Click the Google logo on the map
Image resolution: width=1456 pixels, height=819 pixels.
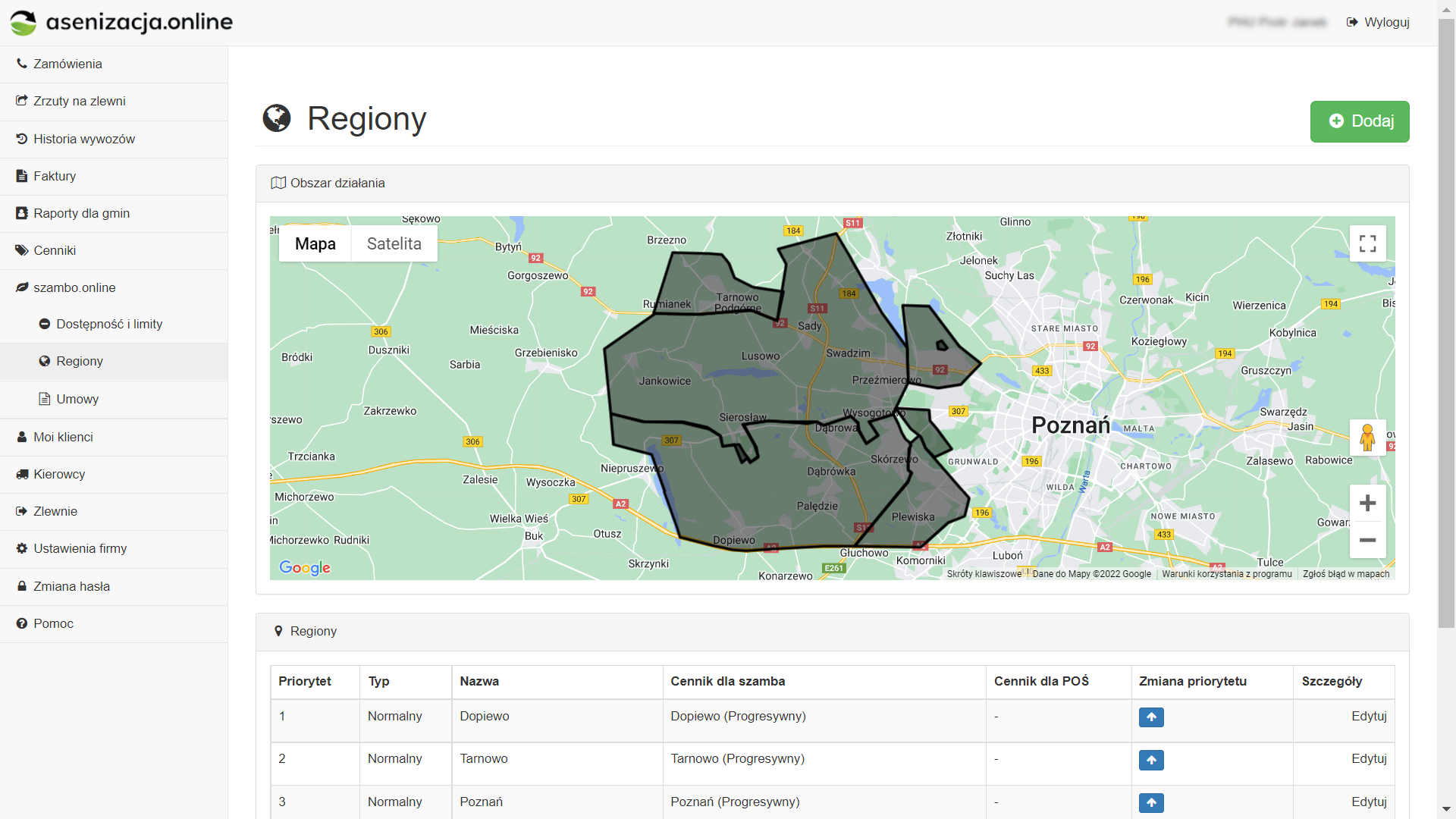click(x=305, y=567)
